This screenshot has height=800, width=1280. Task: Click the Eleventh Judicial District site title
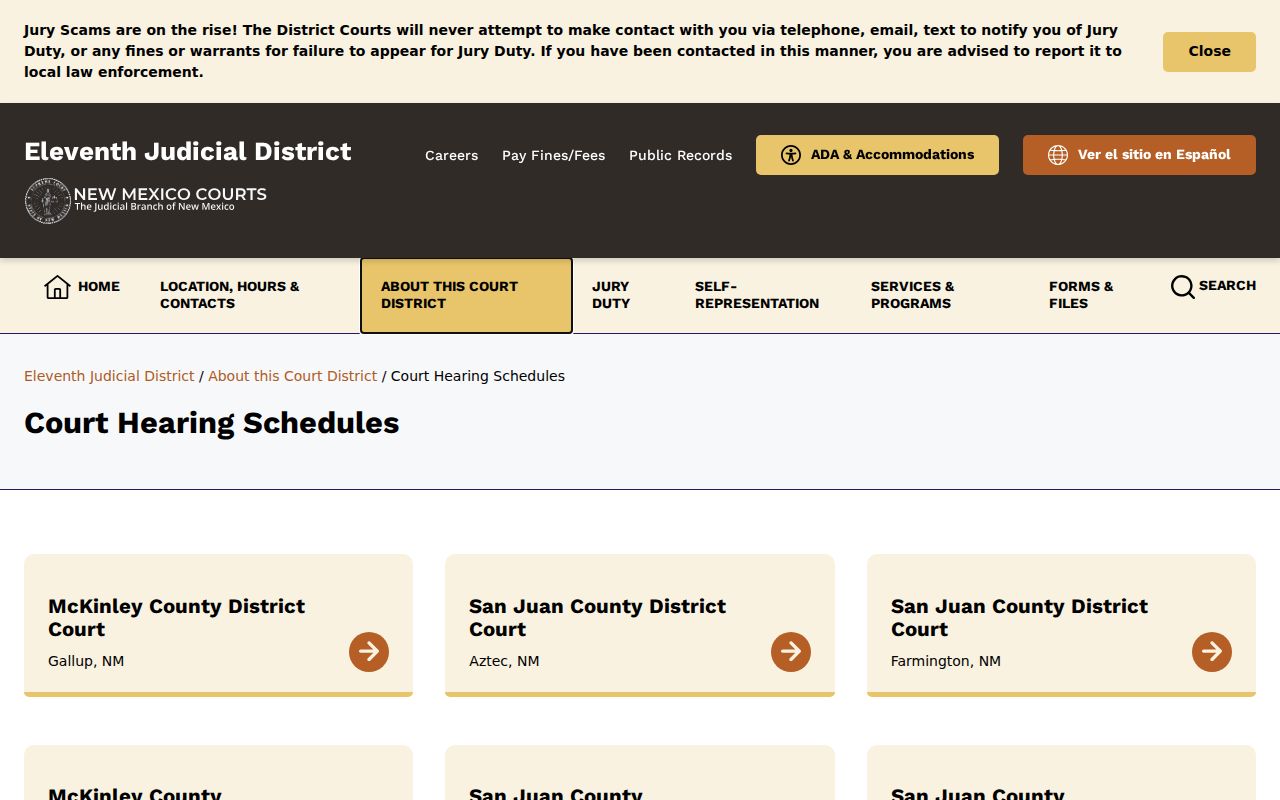(188, 152)
